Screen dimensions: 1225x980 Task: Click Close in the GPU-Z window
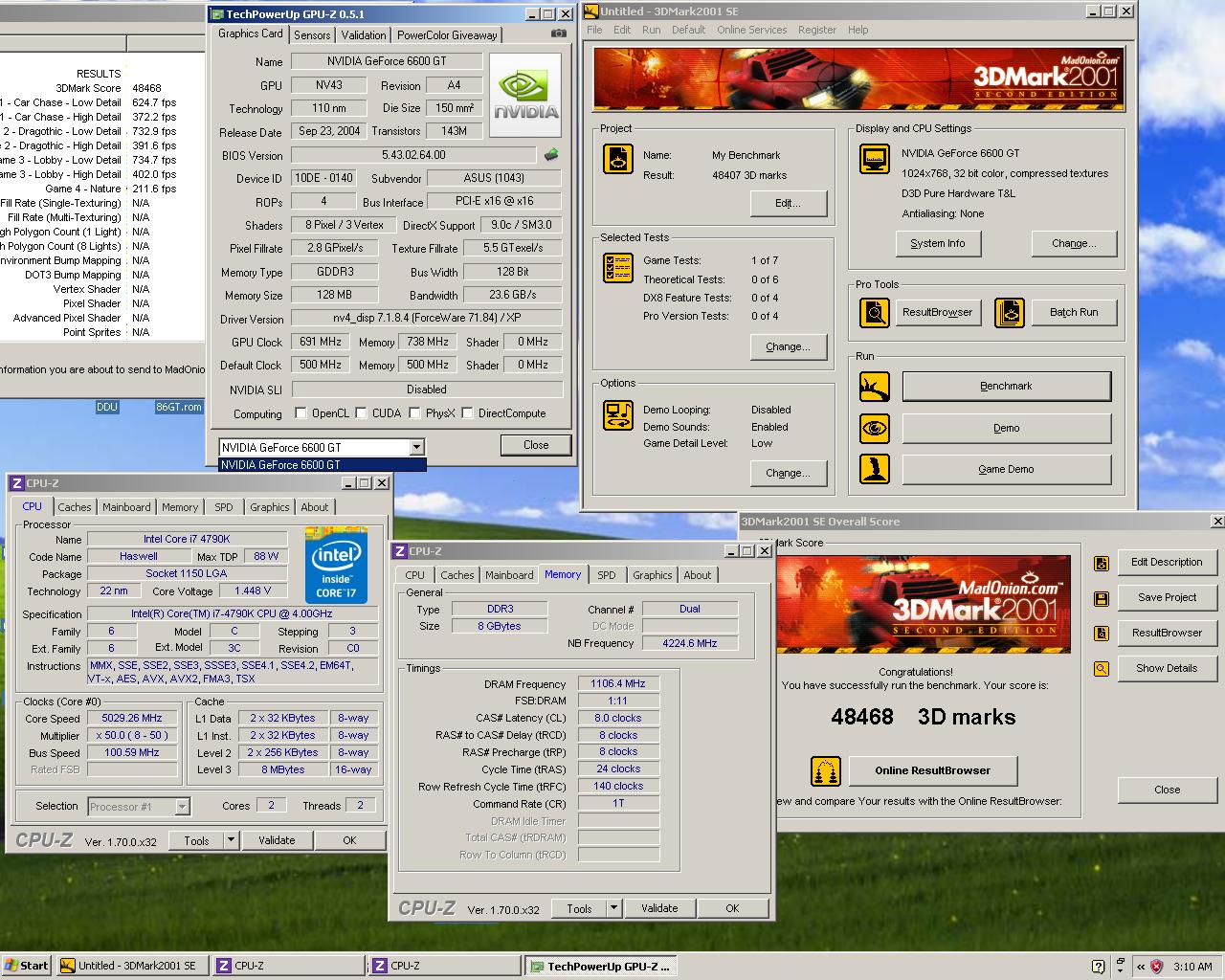coord(536,445)
